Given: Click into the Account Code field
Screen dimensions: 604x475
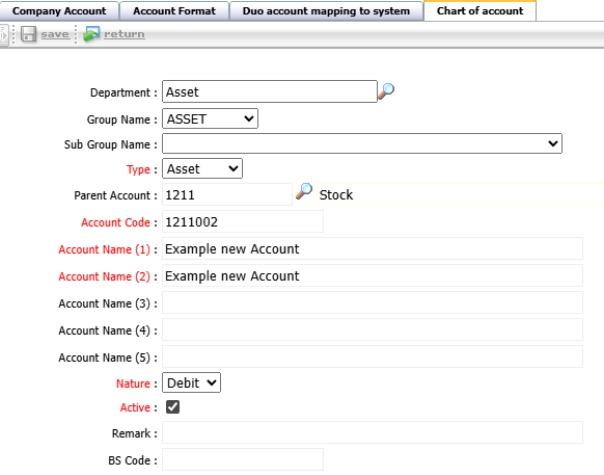Looking at the screenshot, I should pyautogui.click(x=242, y=222).
